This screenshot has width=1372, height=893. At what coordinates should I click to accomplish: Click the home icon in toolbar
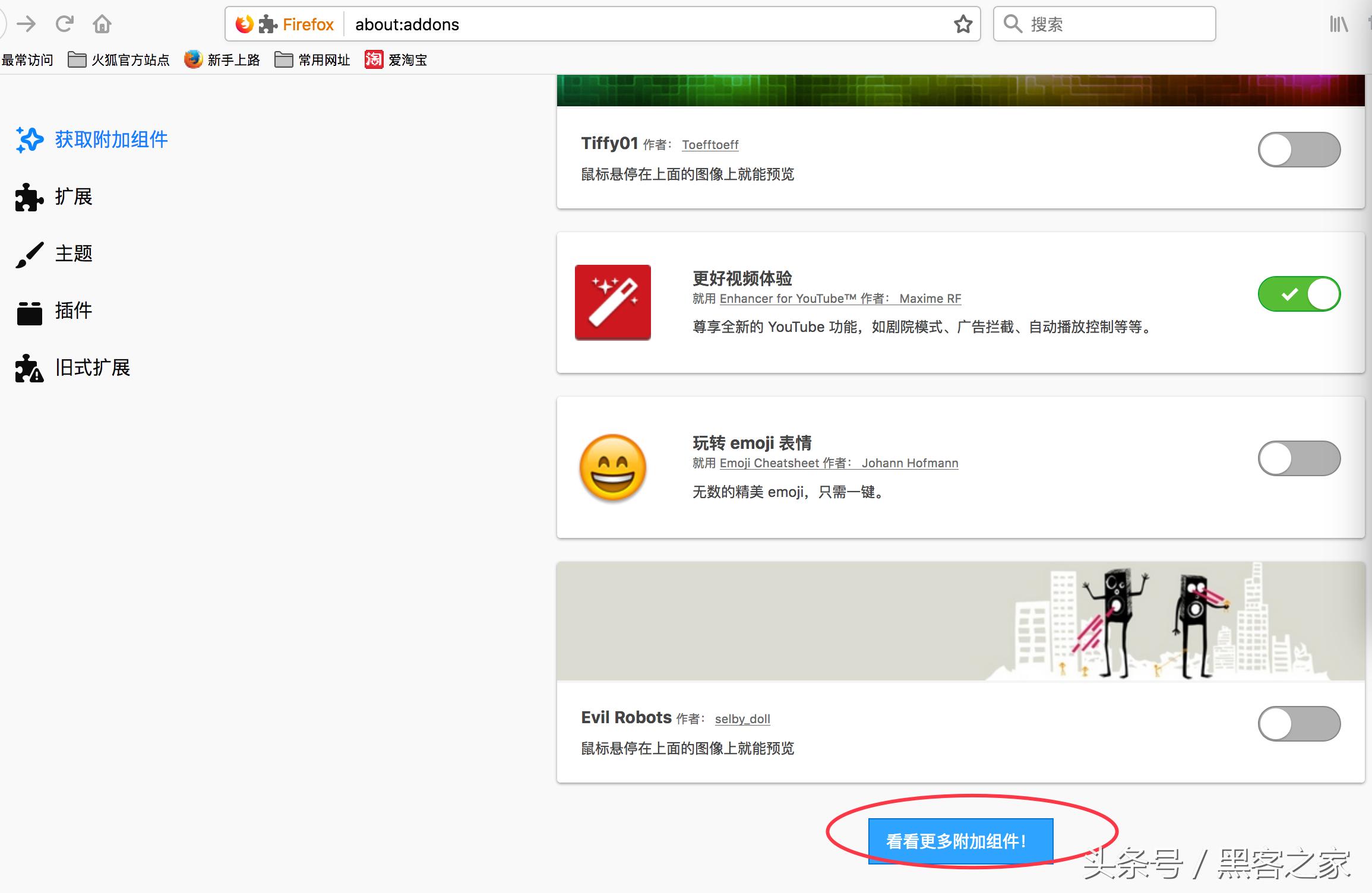click(x=102, y=24)
